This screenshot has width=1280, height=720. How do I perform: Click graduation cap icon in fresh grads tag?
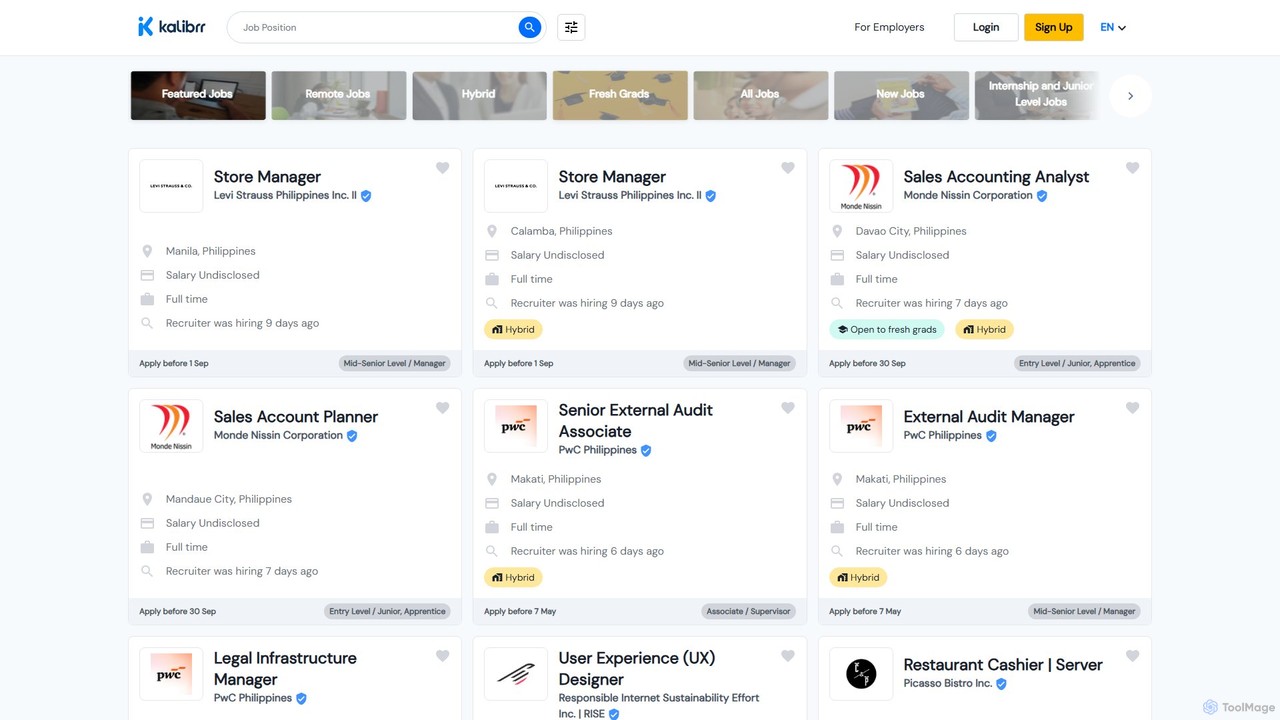tap(842, 329)
